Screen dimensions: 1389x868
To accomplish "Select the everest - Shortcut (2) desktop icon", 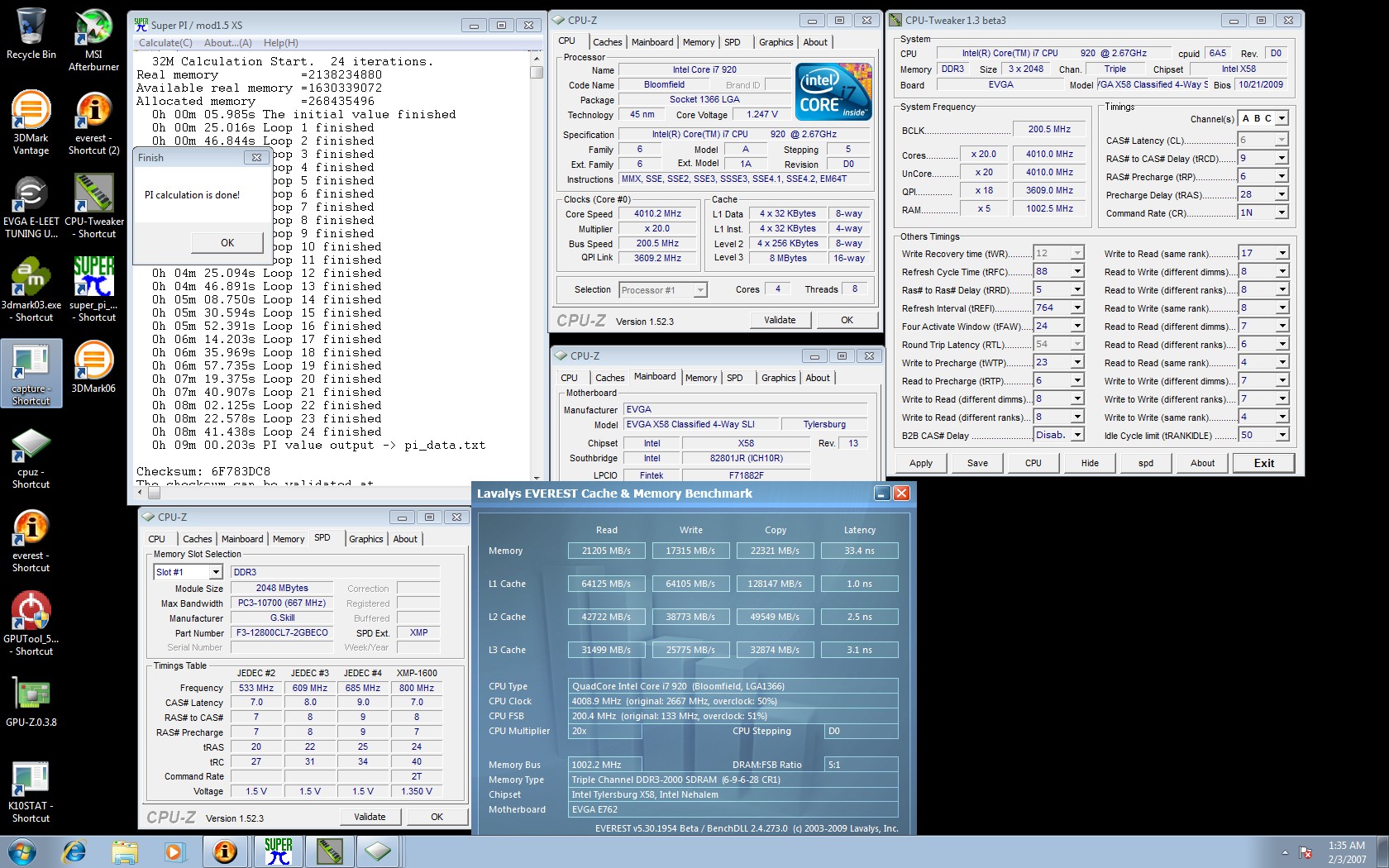I will (x=93, y=122).
